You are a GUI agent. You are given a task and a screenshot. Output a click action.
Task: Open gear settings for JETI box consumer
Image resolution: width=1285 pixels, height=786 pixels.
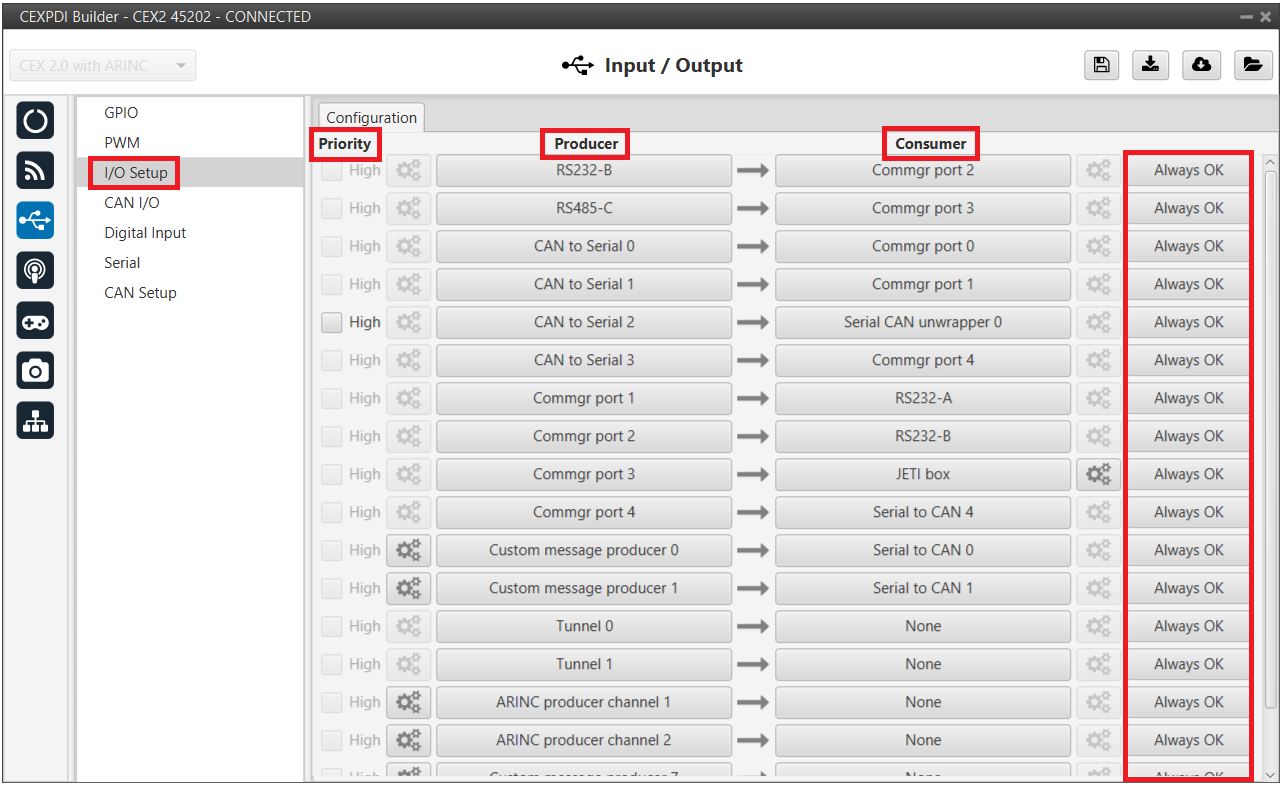point(1098,474)
